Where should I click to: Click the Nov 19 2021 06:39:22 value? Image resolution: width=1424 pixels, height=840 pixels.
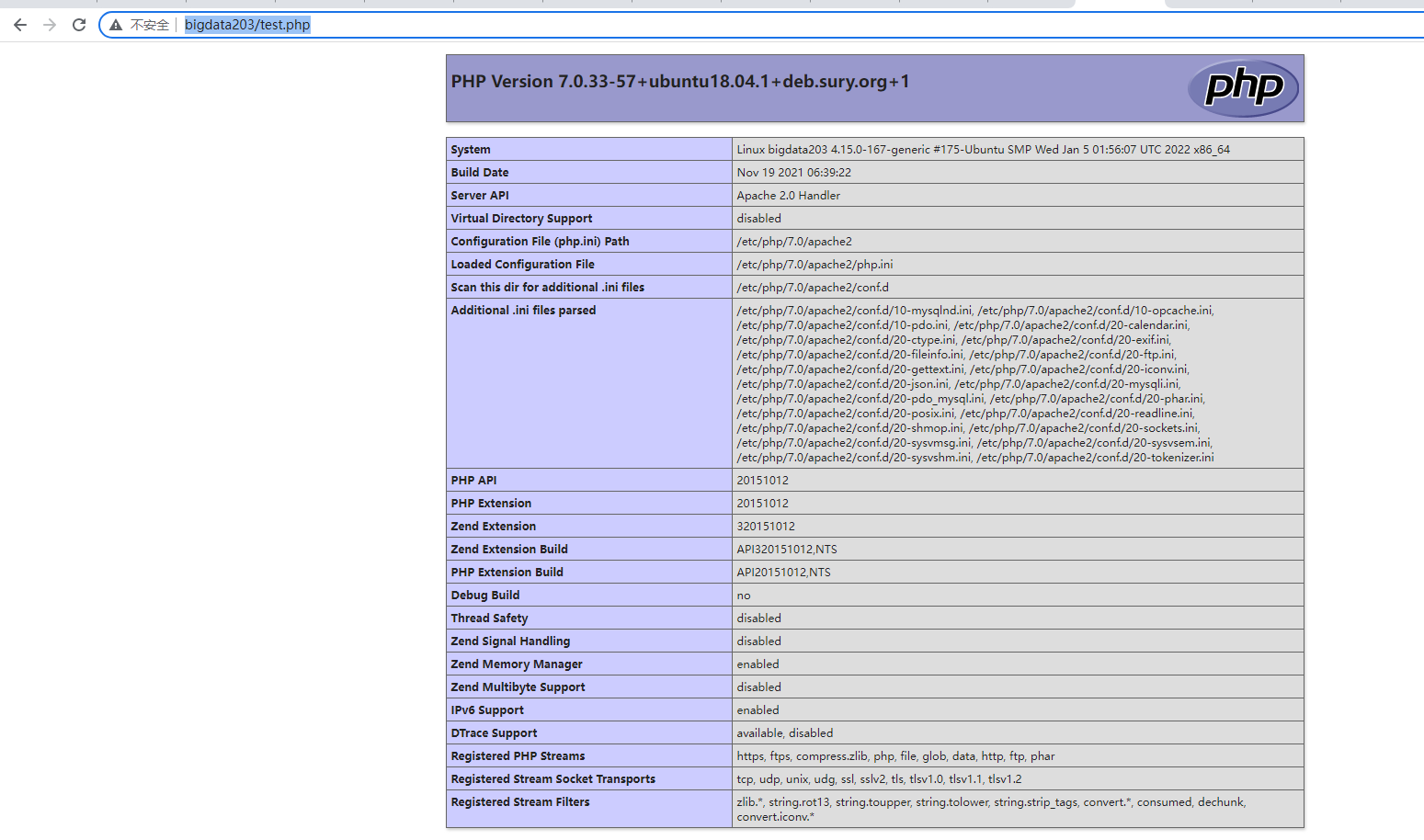[793, 172]
